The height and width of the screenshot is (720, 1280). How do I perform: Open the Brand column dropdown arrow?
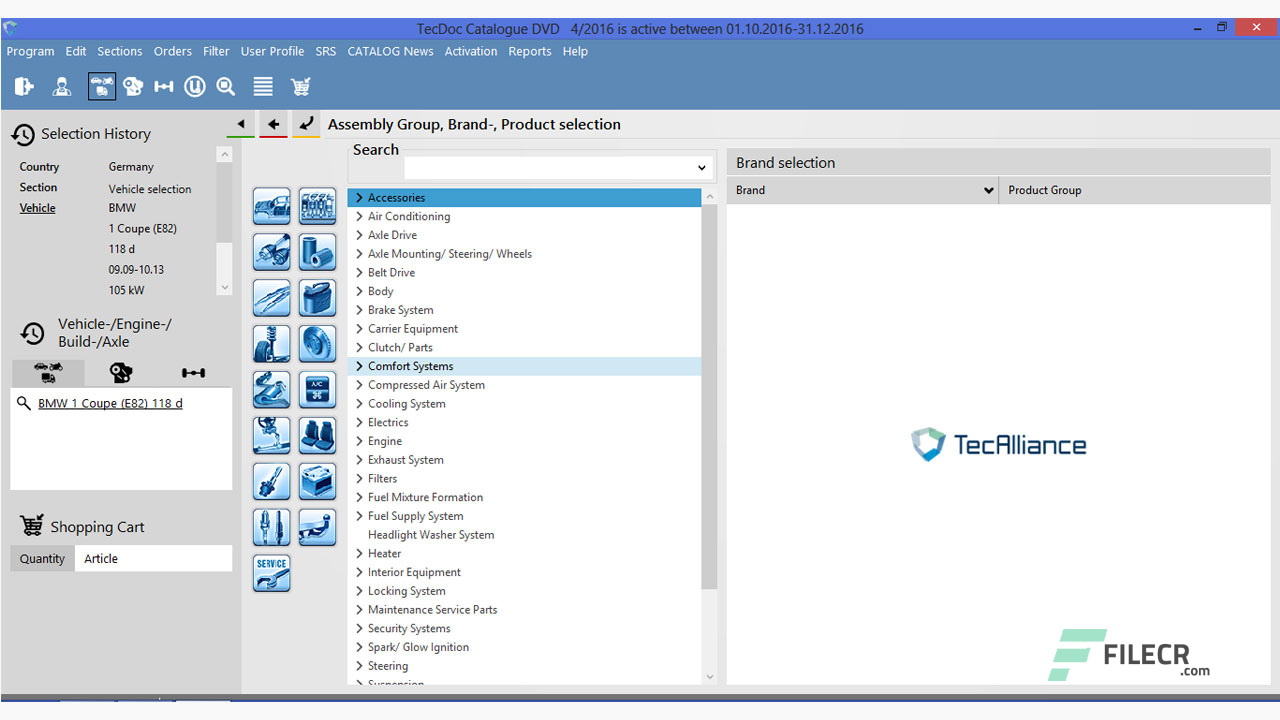click(x=988, y=190)
